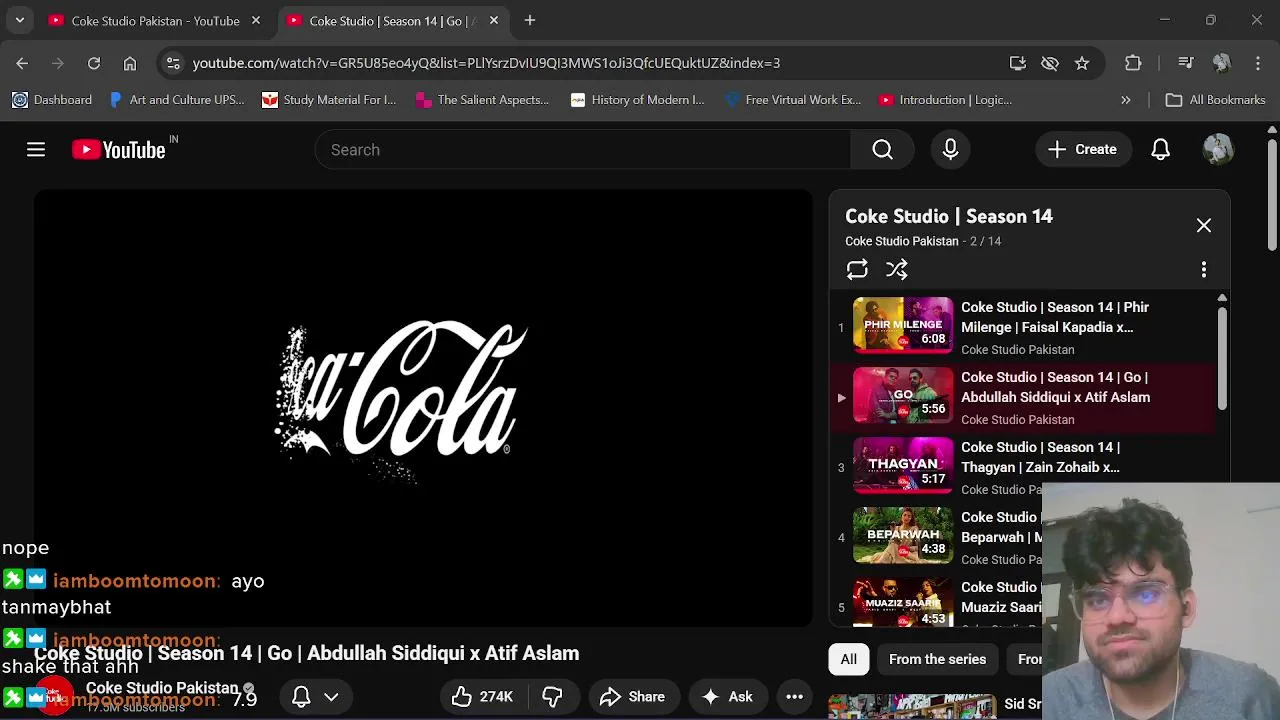Open Thagyan Zain Zohaib title link
Screen dimensions: 1280x720
(1040, 457)
